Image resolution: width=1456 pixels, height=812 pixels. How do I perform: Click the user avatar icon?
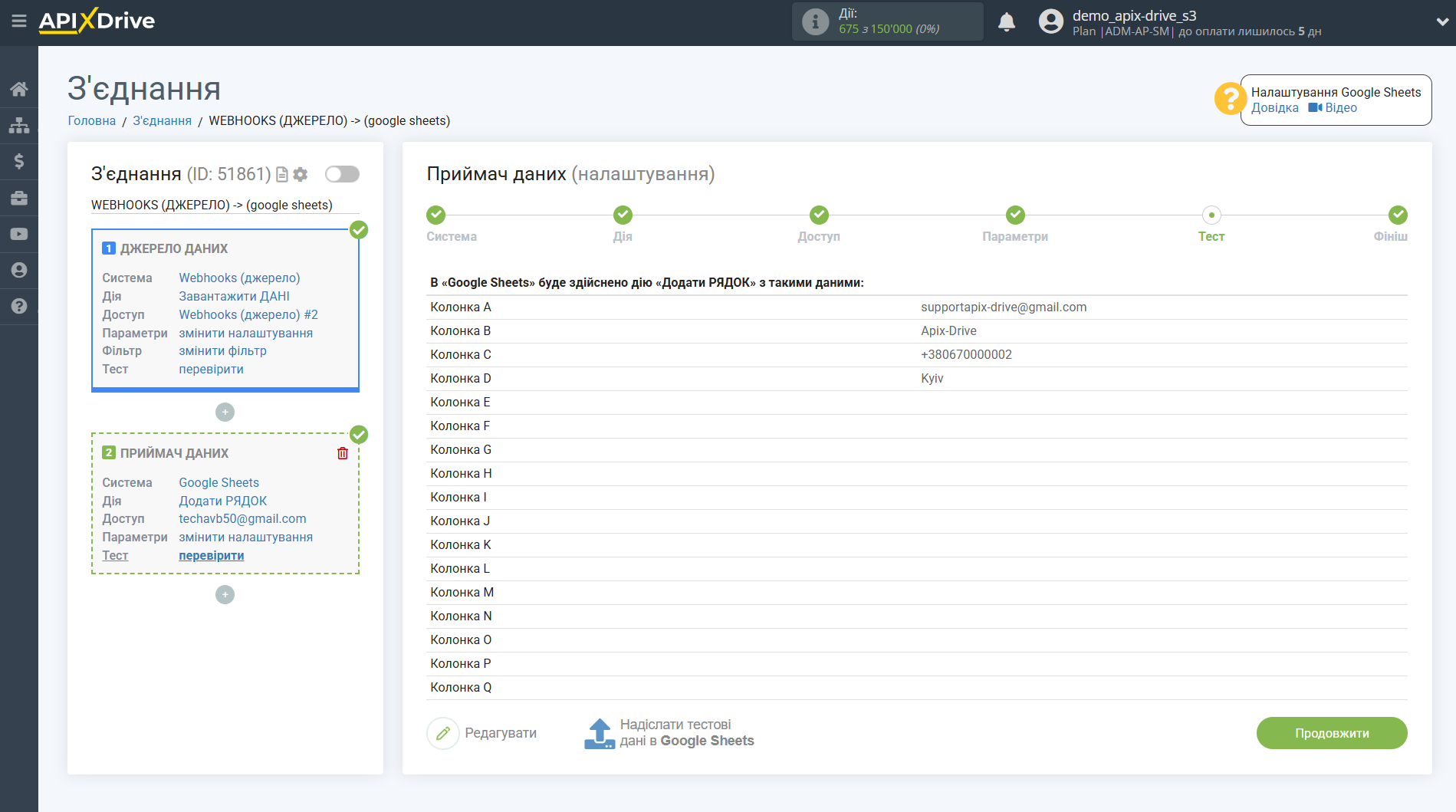point(1051,21)
